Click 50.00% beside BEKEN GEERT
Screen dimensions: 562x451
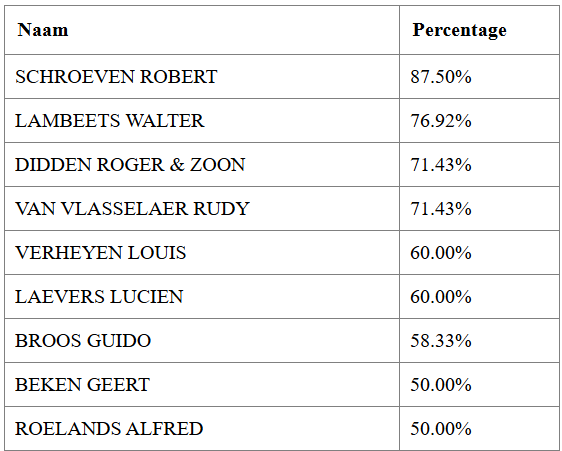pos(441,385)
